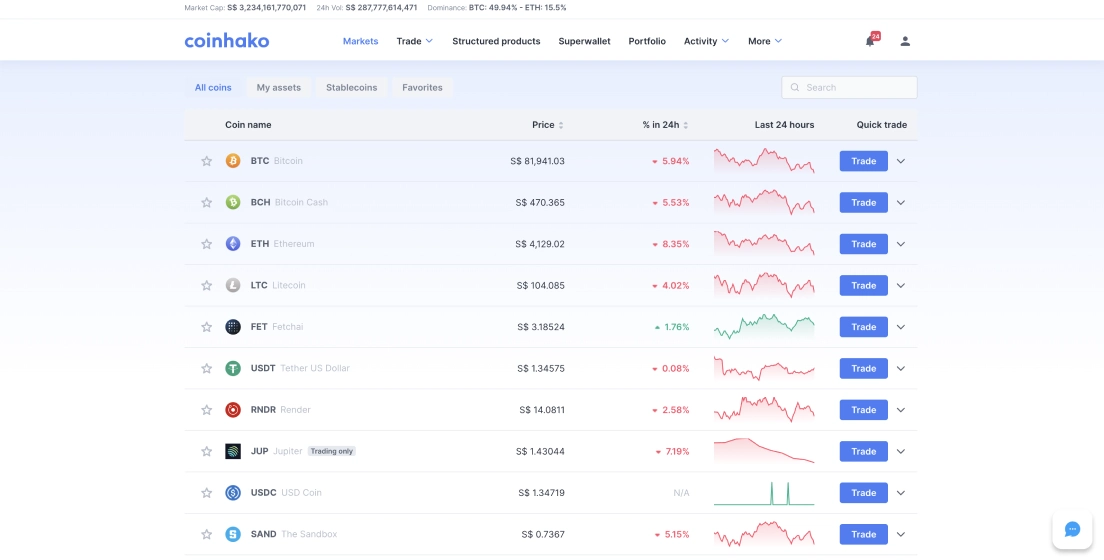
Task: Click Trade button for BTC
Action: [x=863, y=161]
